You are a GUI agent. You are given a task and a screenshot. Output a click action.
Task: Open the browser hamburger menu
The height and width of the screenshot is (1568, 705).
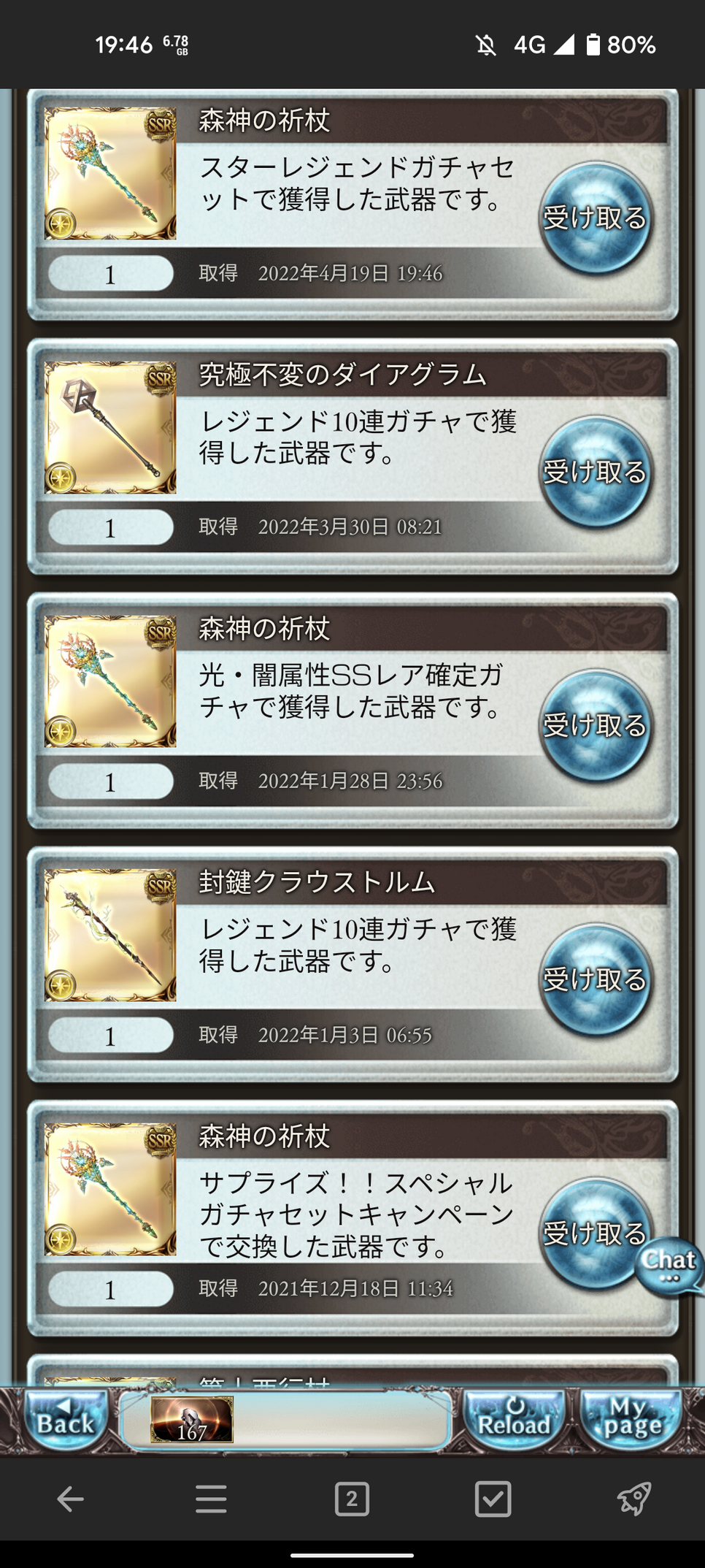pos(211,1499)
